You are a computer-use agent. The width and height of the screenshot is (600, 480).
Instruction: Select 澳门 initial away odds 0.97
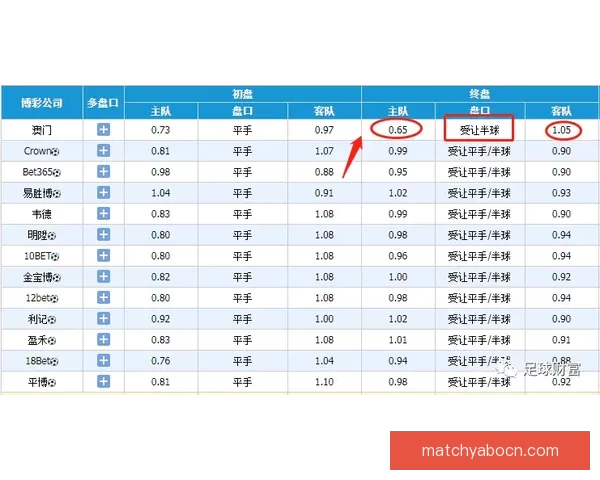[x=324, y=130]
